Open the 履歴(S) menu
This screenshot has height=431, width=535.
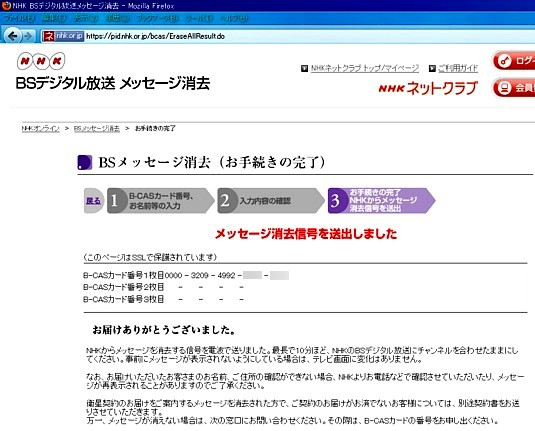click(x=117, y=18)
